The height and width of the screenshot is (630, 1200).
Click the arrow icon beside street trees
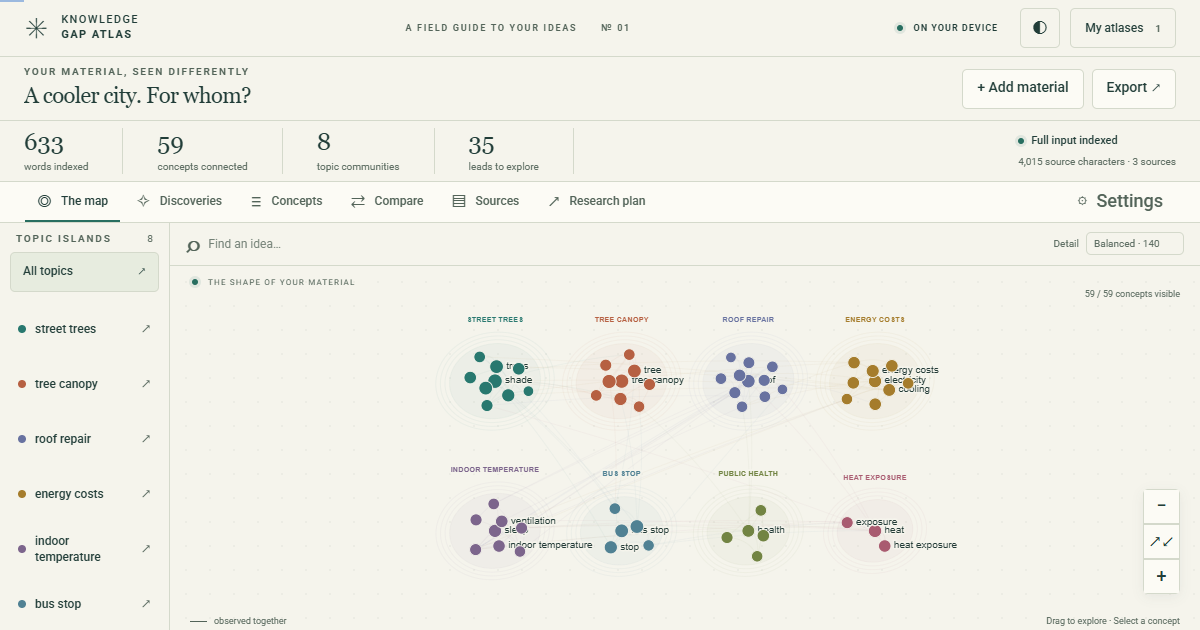[146, 328]
